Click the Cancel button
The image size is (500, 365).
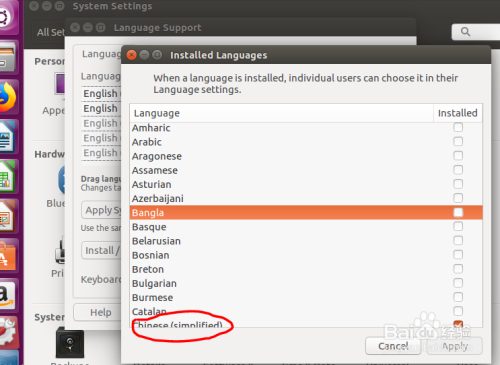[393, 346]
